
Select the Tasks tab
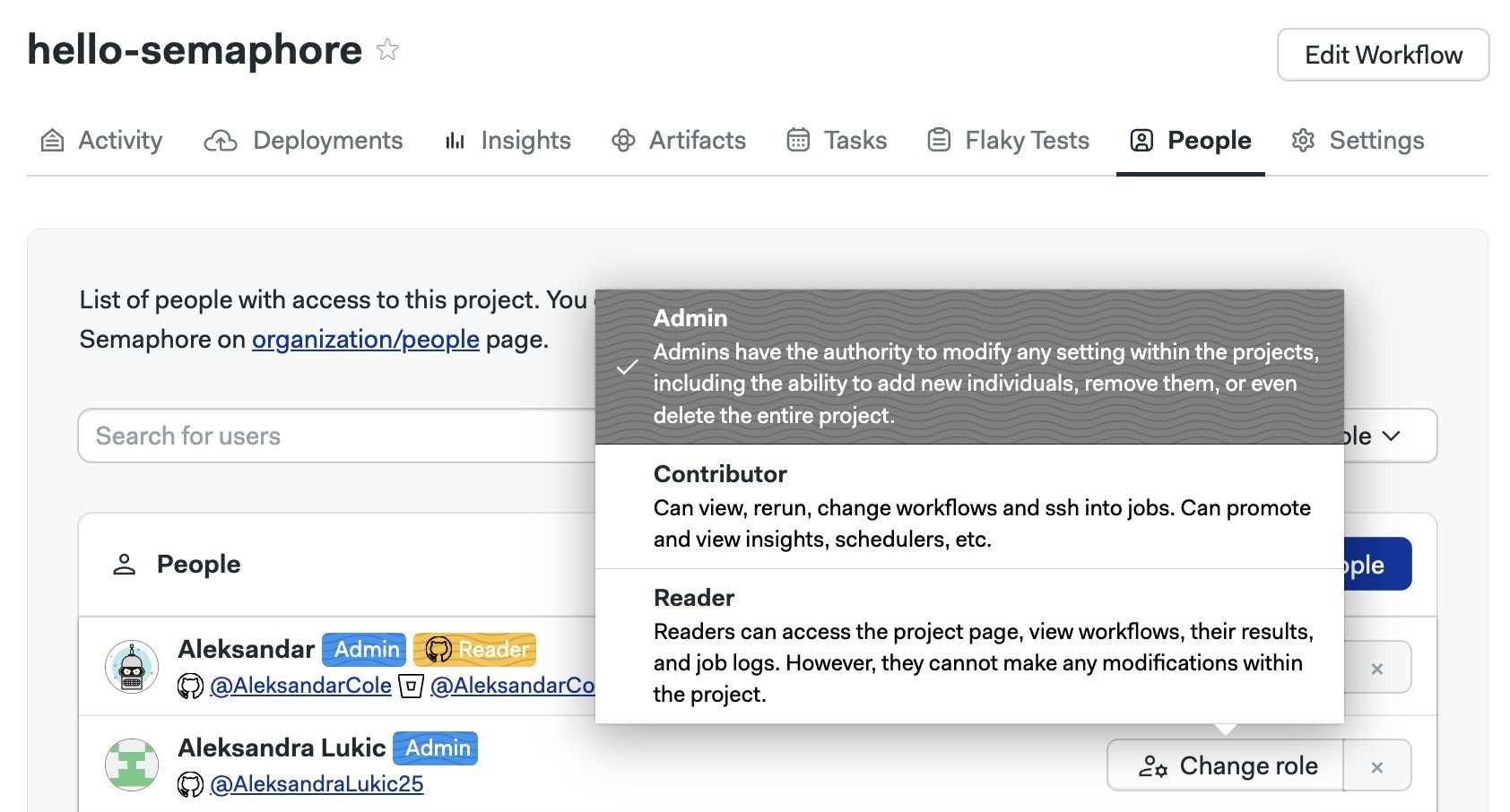837,141
